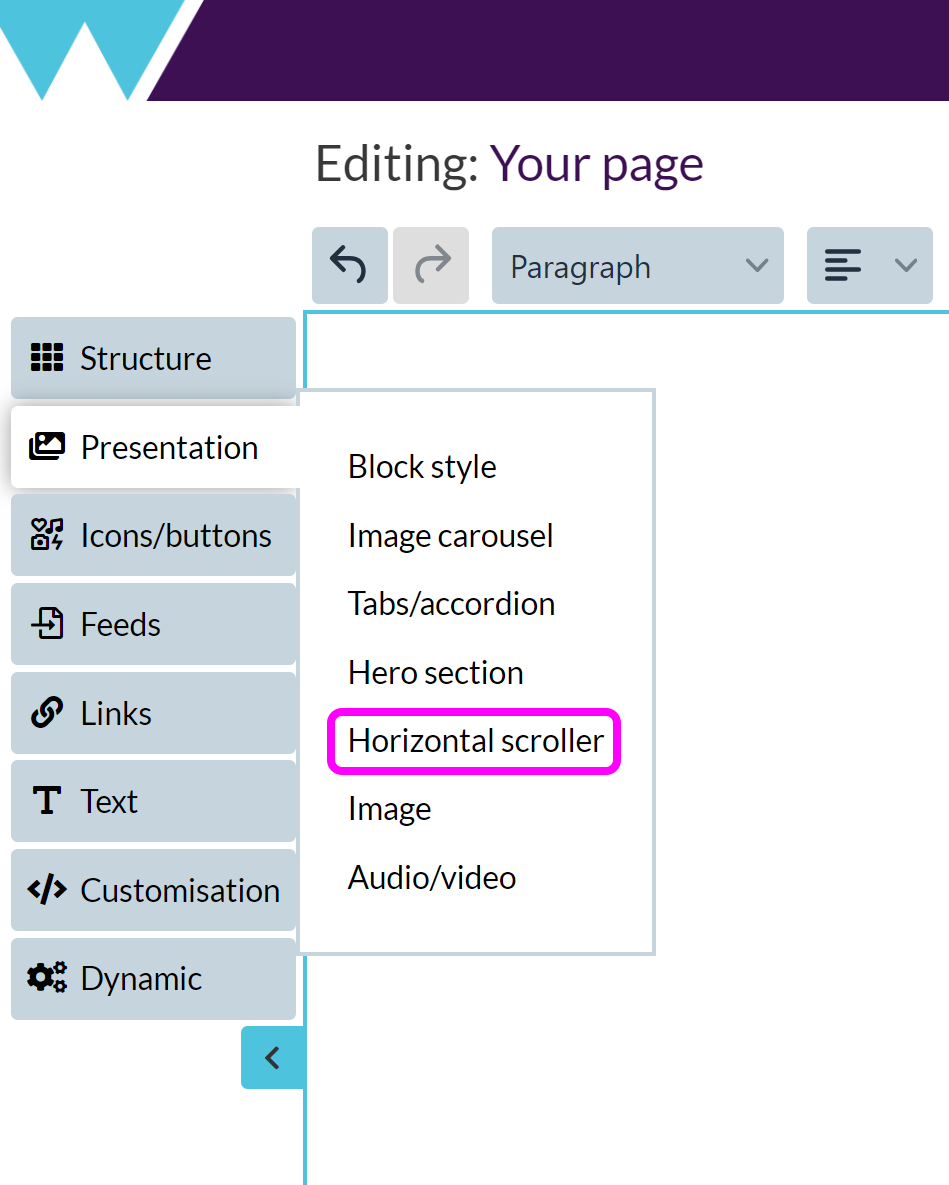Screen dimensions: 949x1185
Task: Click the "Your page" title link
Action: (596, 164)
